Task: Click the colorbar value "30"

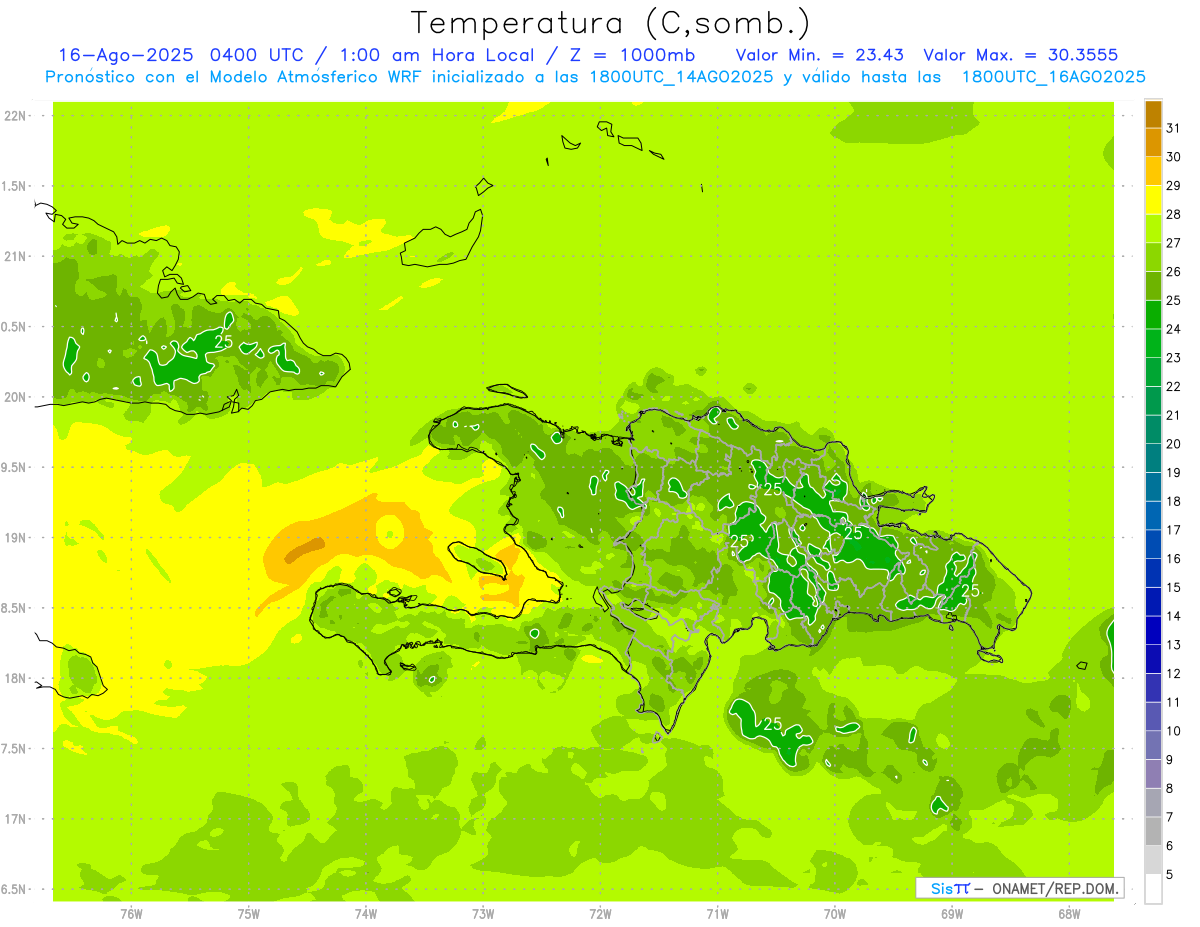Action: click(1174, 157)
